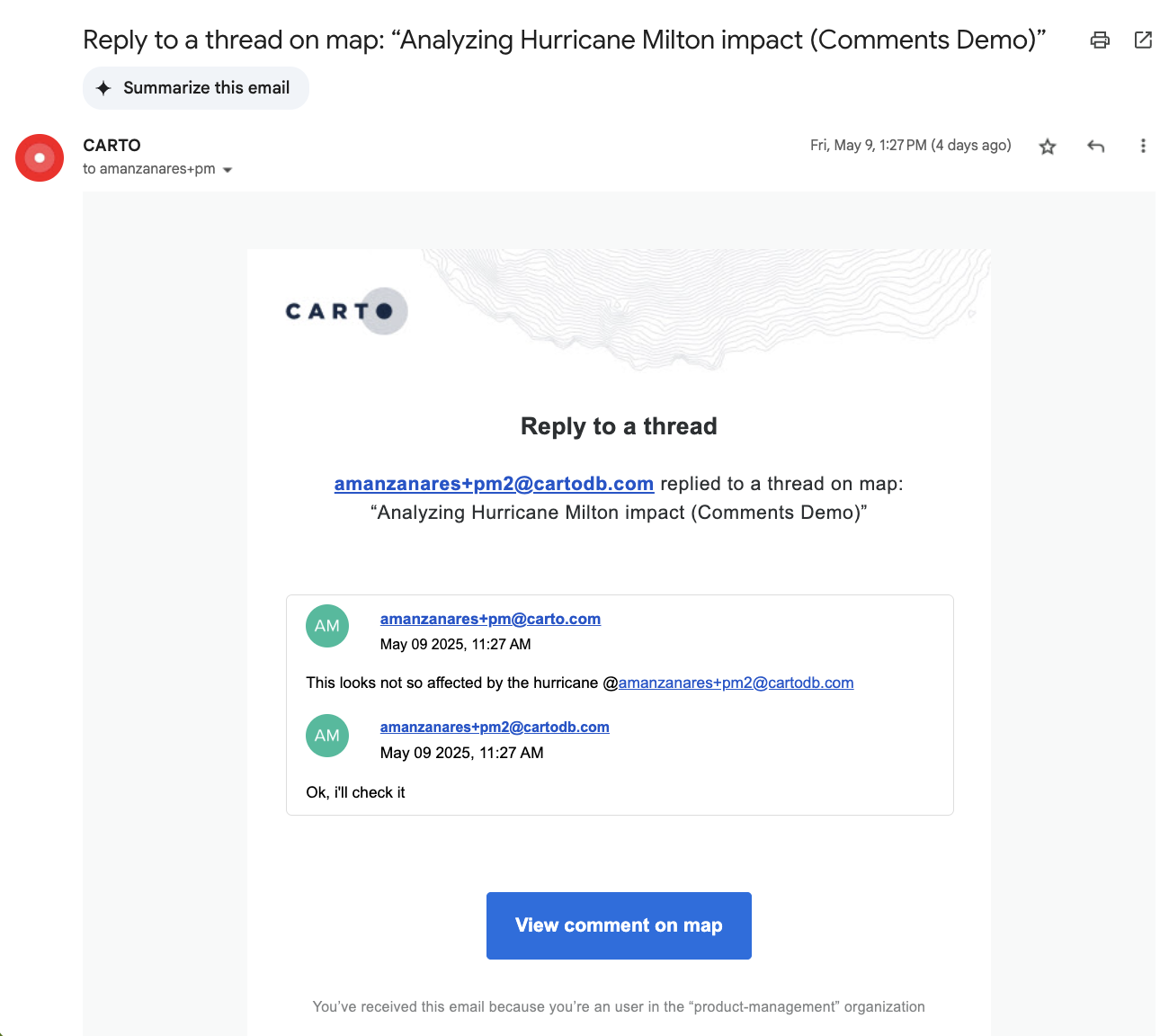Click the red CARTO sender avatar
This screenshot has width=1169, height=1036.
[40, 158]
